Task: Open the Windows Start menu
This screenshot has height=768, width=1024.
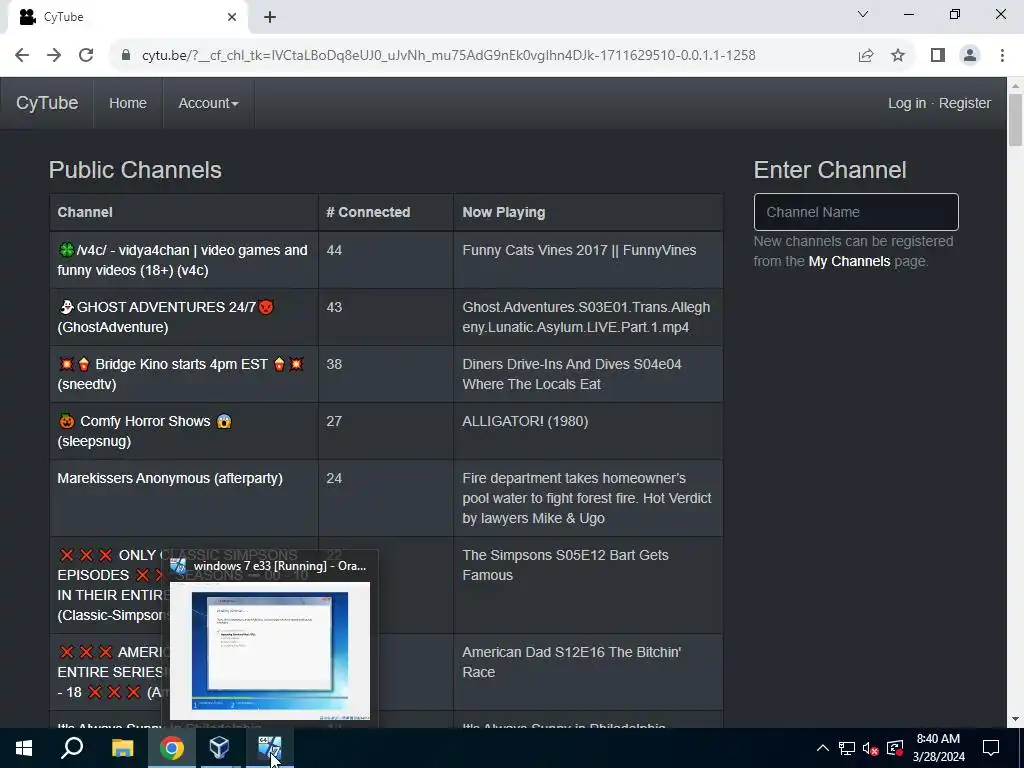Action: click(24, 748)
